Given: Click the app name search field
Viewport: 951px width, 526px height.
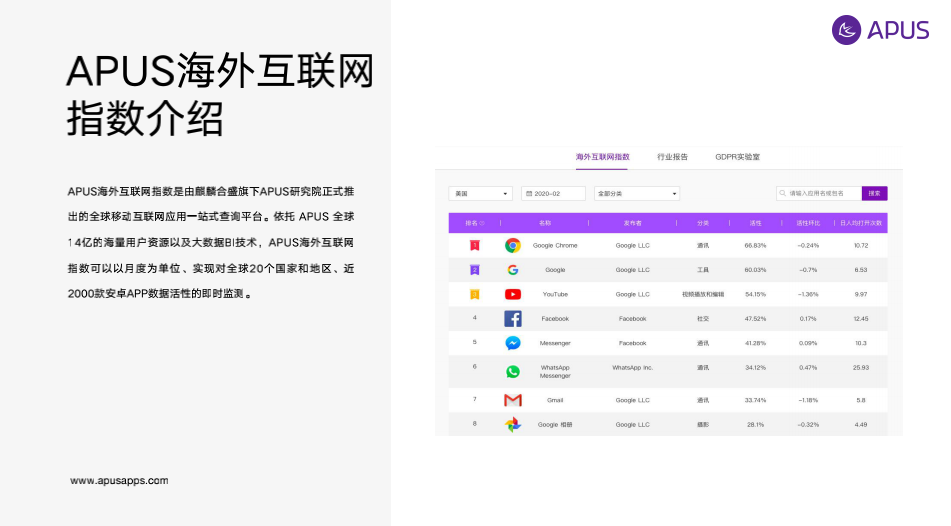Looking at the screenshot, I should click(x=820, y=194).
